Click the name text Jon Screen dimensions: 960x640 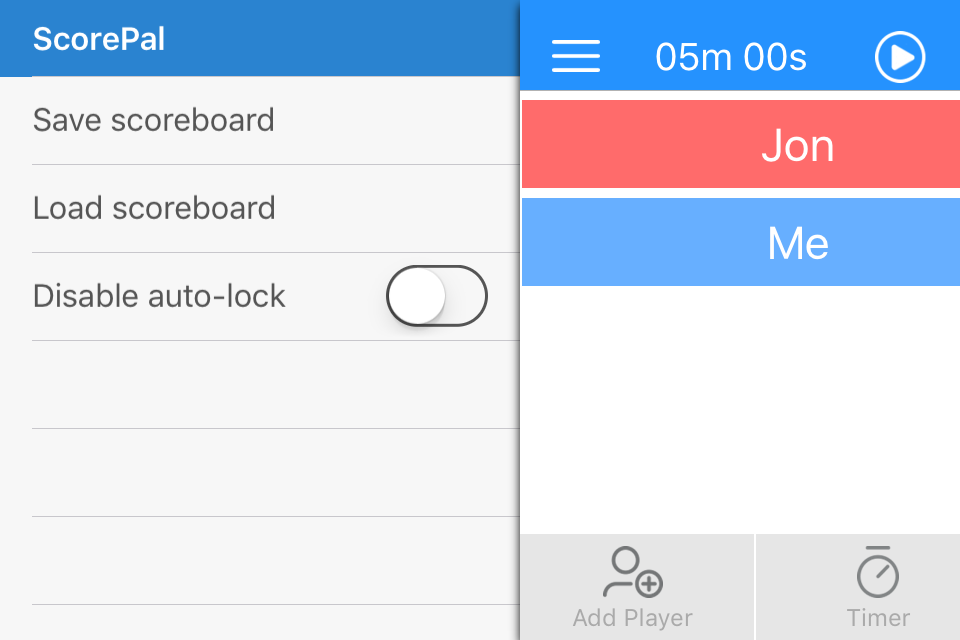[797, 146]
